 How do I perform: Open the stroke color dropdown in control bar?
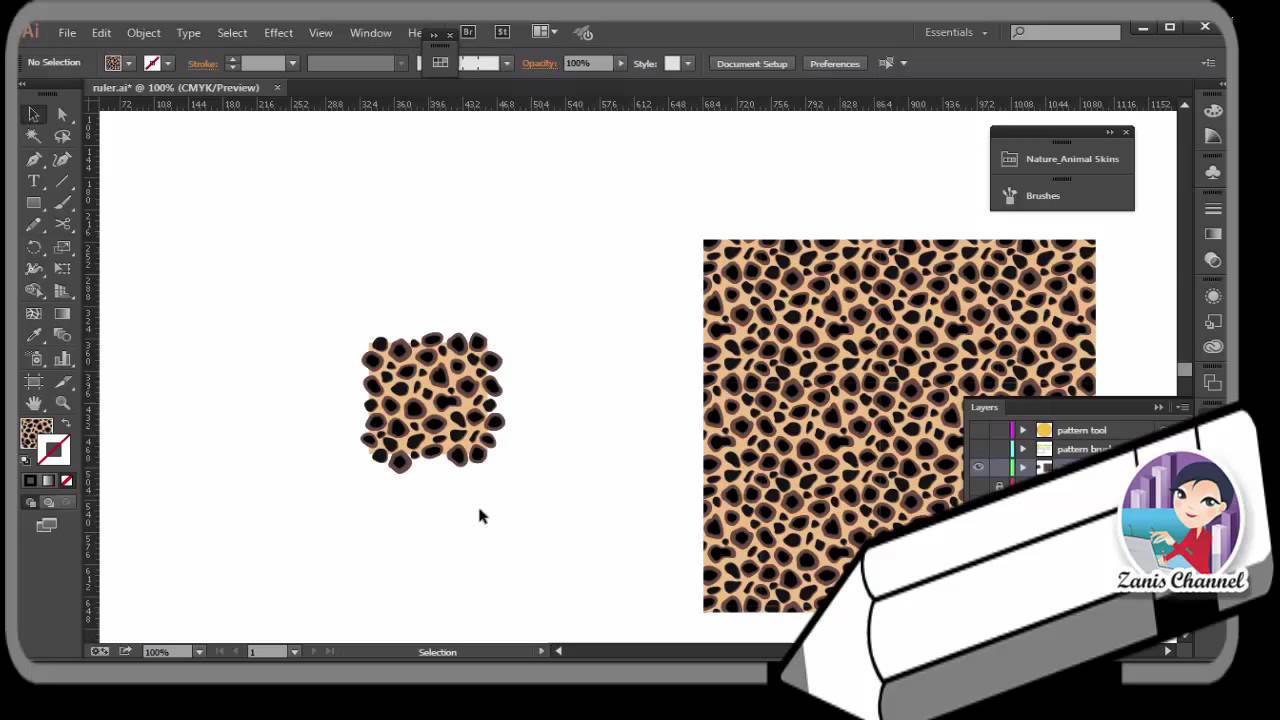tap(167, 63)
